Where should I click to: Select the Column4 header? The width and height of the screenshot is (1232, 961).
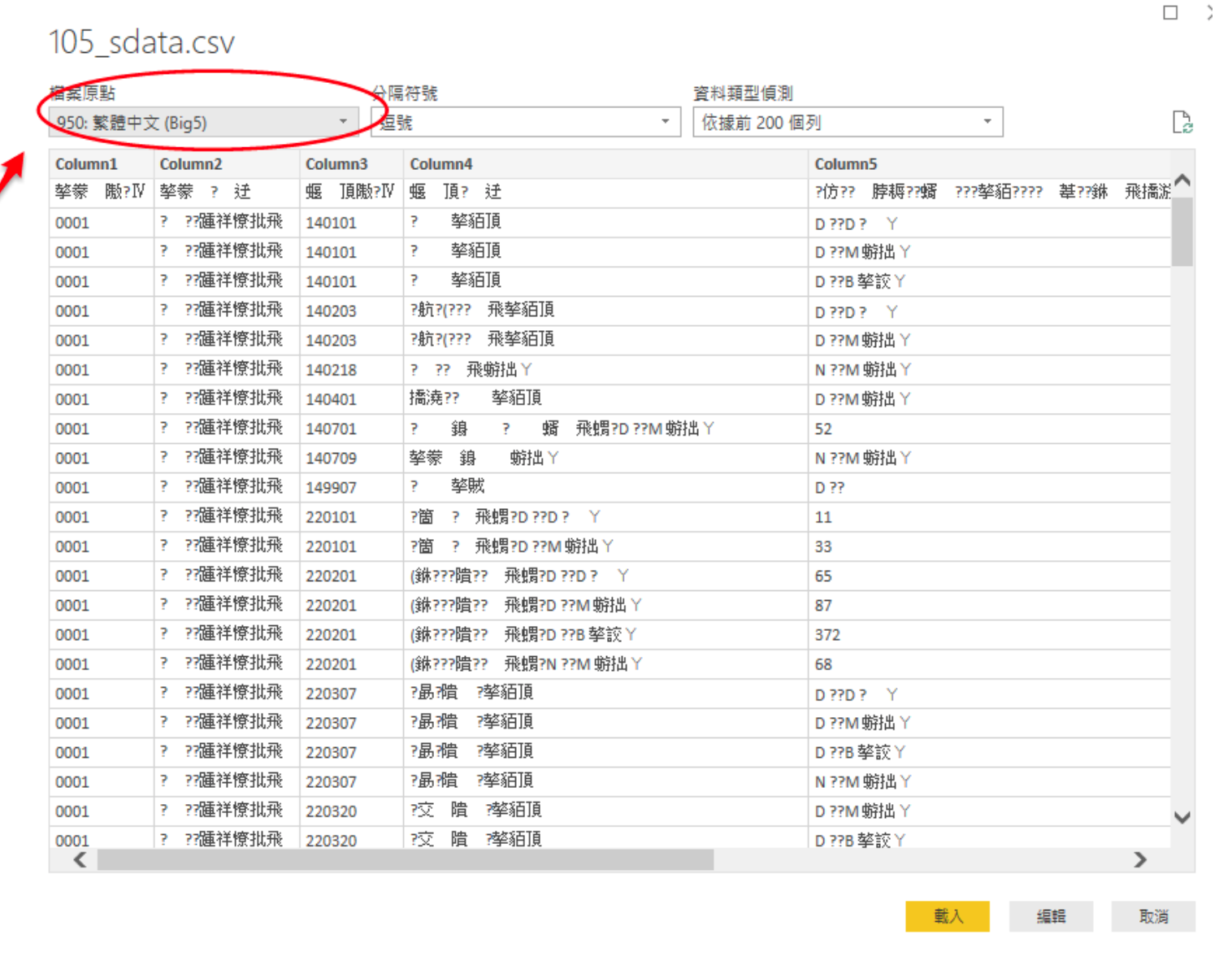point(605,164)
